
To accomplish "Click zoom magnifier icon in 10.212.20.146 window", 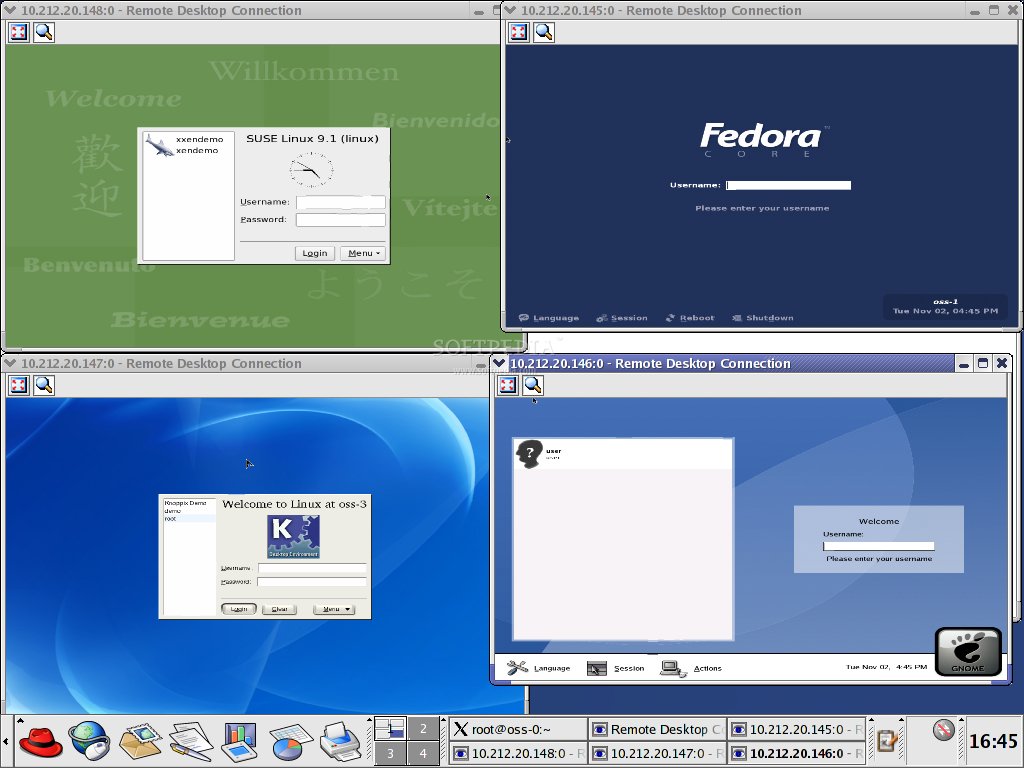I will point(533,385).
